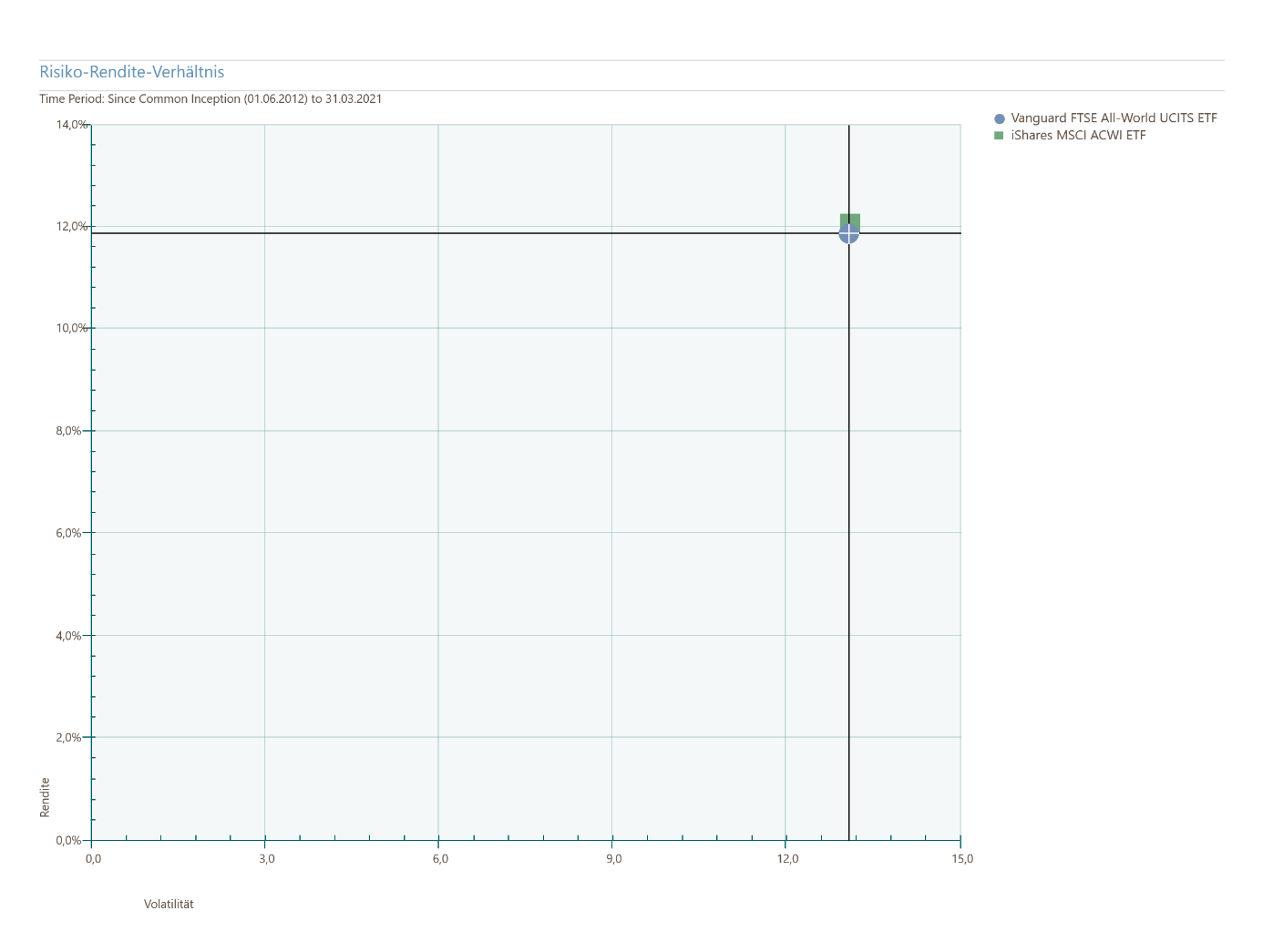Click the Vanguard blue circle data point

pyautogui.click(x=848, y=233)
